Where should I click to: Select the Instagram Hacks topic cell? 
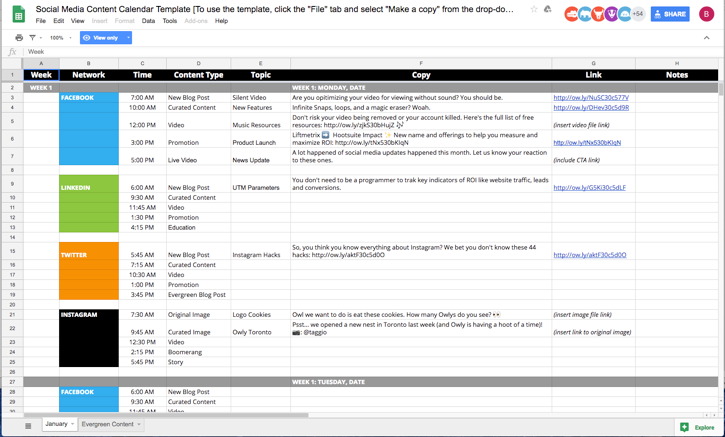[x=260, y=251]
